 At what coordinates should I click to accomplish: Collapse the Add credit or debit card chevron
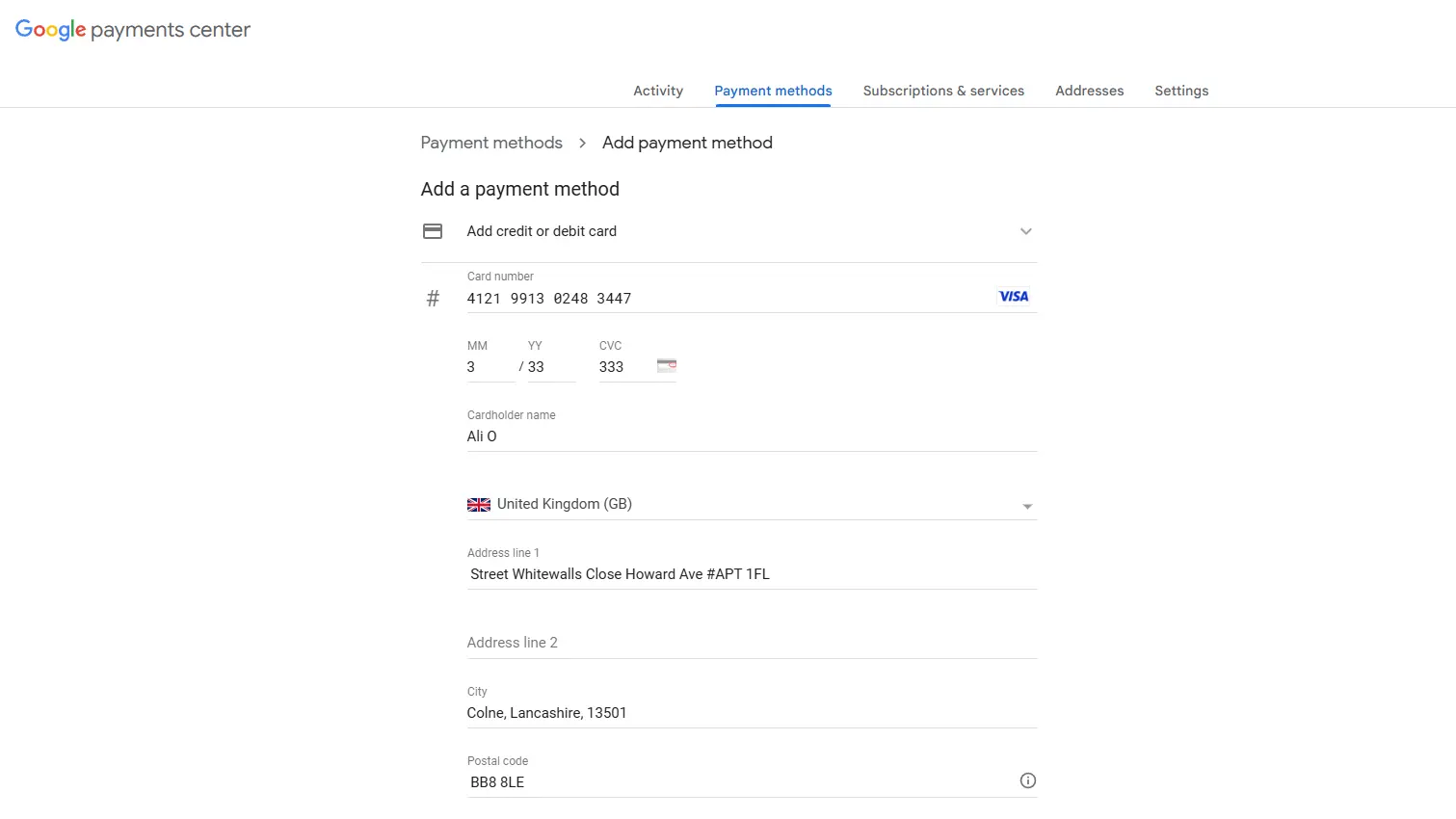click(1026, 231)
